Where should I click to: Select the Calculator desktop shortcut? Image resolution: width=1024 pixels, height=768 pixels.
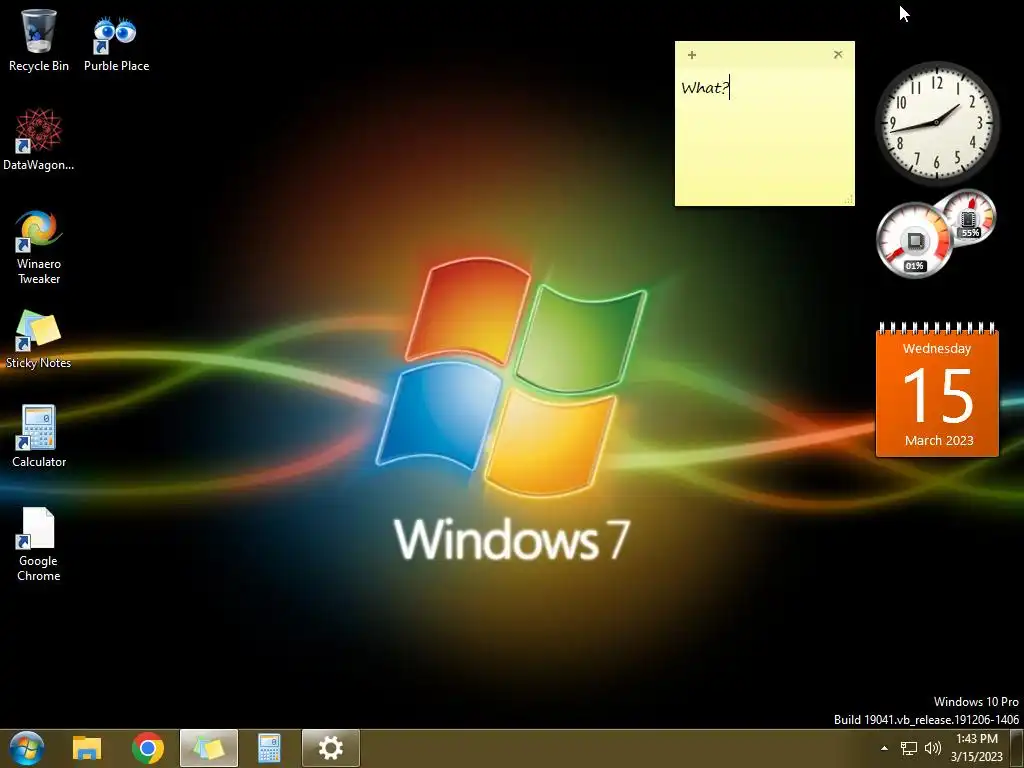39,436
